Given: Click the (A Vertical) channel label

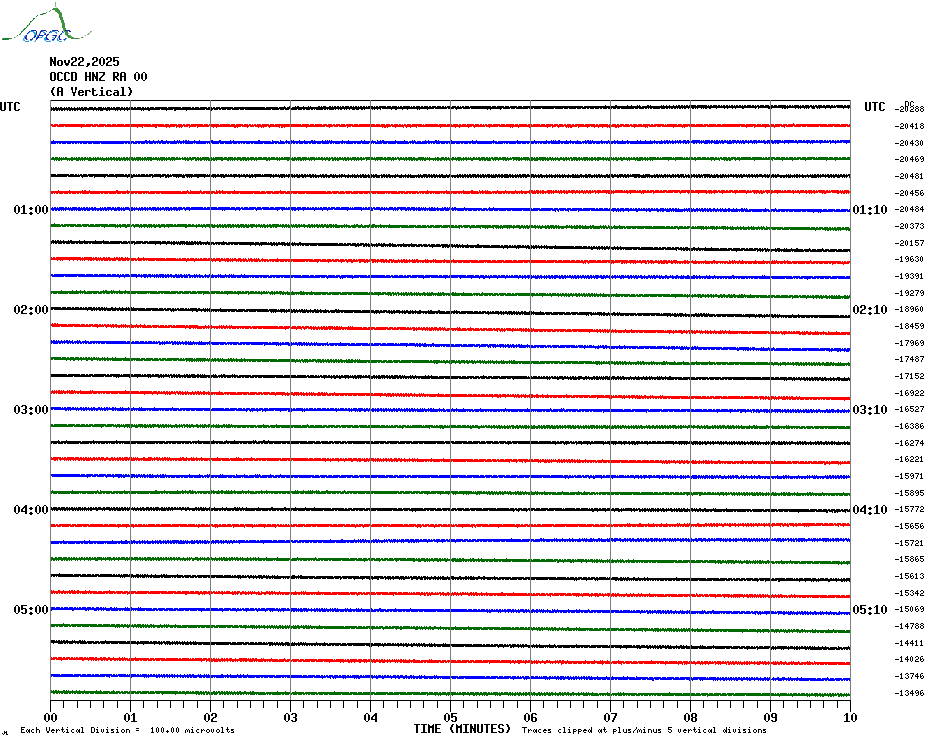Looking at the screenshot, I should [91, 92].
